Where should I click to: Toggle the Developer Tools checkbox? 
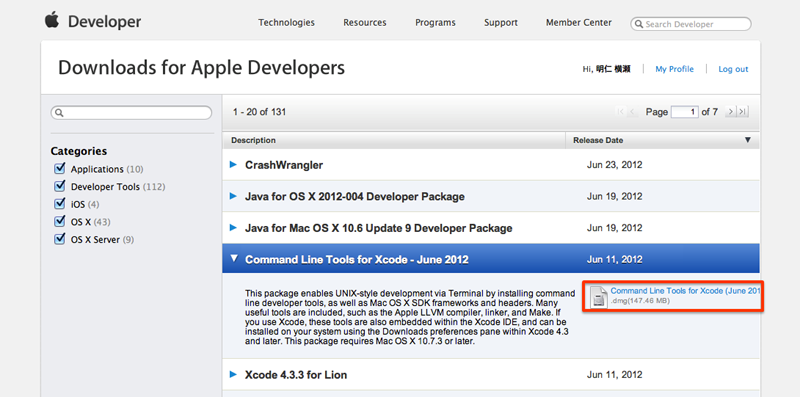(60, 186)
